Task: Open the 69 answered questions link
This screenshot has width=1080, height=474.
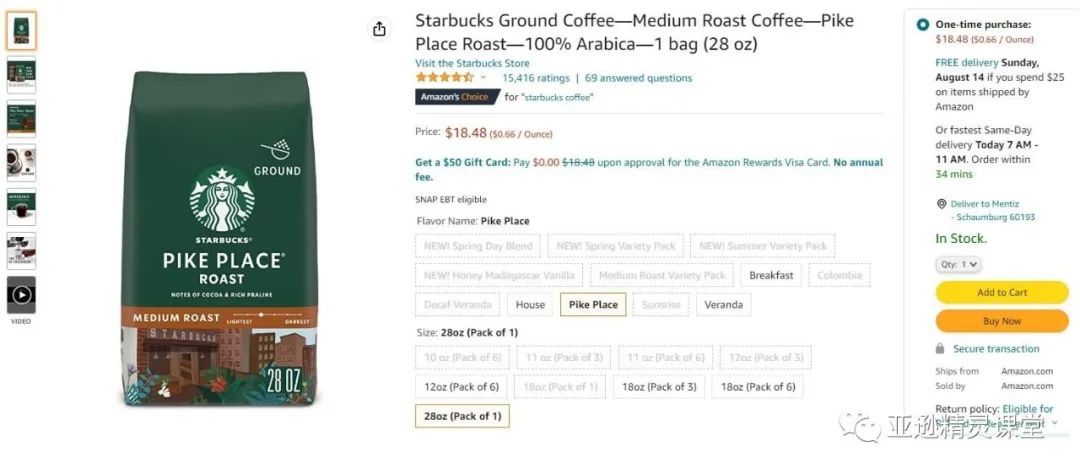Action: [638, 78]
